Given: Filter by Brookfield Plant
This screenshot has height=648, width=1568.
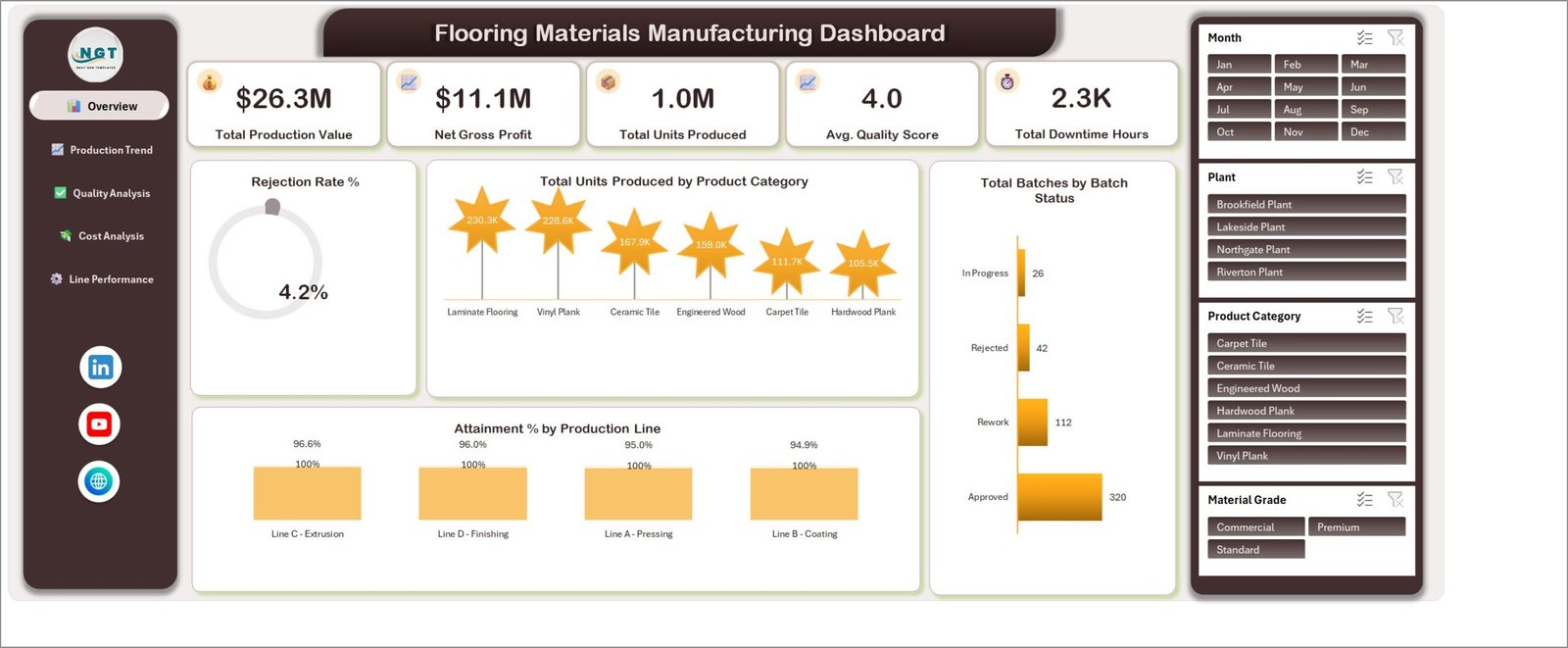Looking at the screenshot, I should 1306,204.
